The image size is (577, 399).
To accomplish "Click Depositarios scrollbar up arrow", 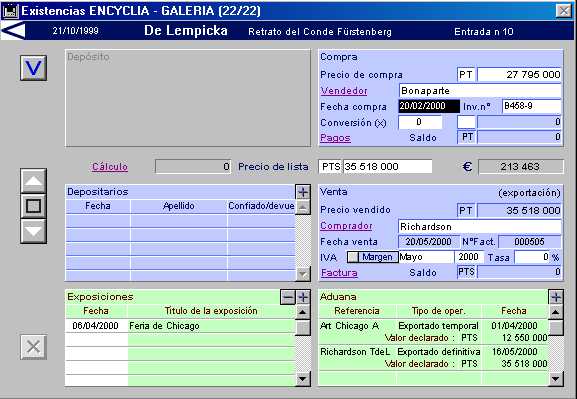I will click(x=303, y=207).
